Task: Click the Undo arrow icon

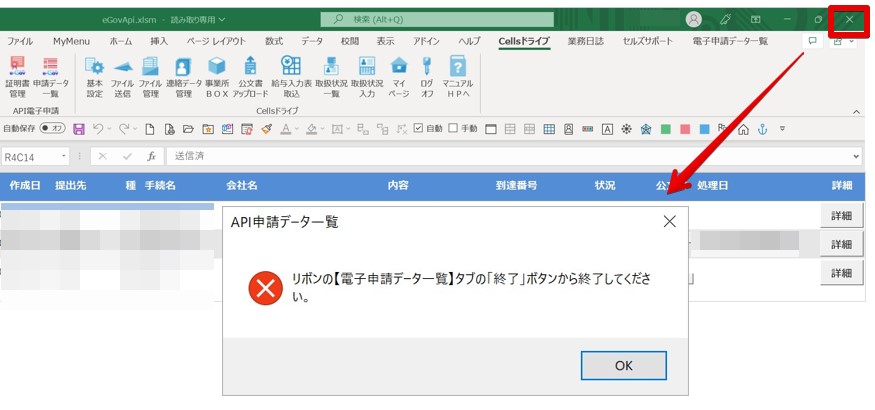Action: [98, 129]
